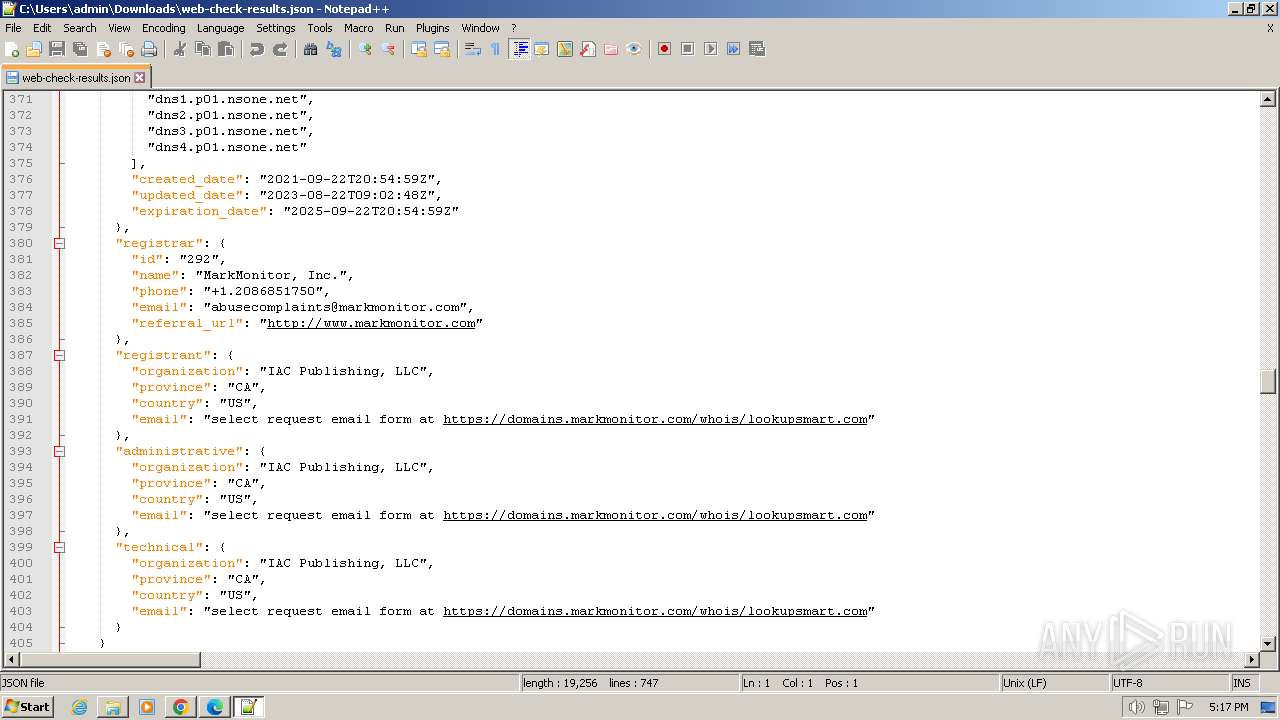Screen dimensions: 1280x720
Task: Open Google Chrome from the taskbar
Action: tap(181, 707)
